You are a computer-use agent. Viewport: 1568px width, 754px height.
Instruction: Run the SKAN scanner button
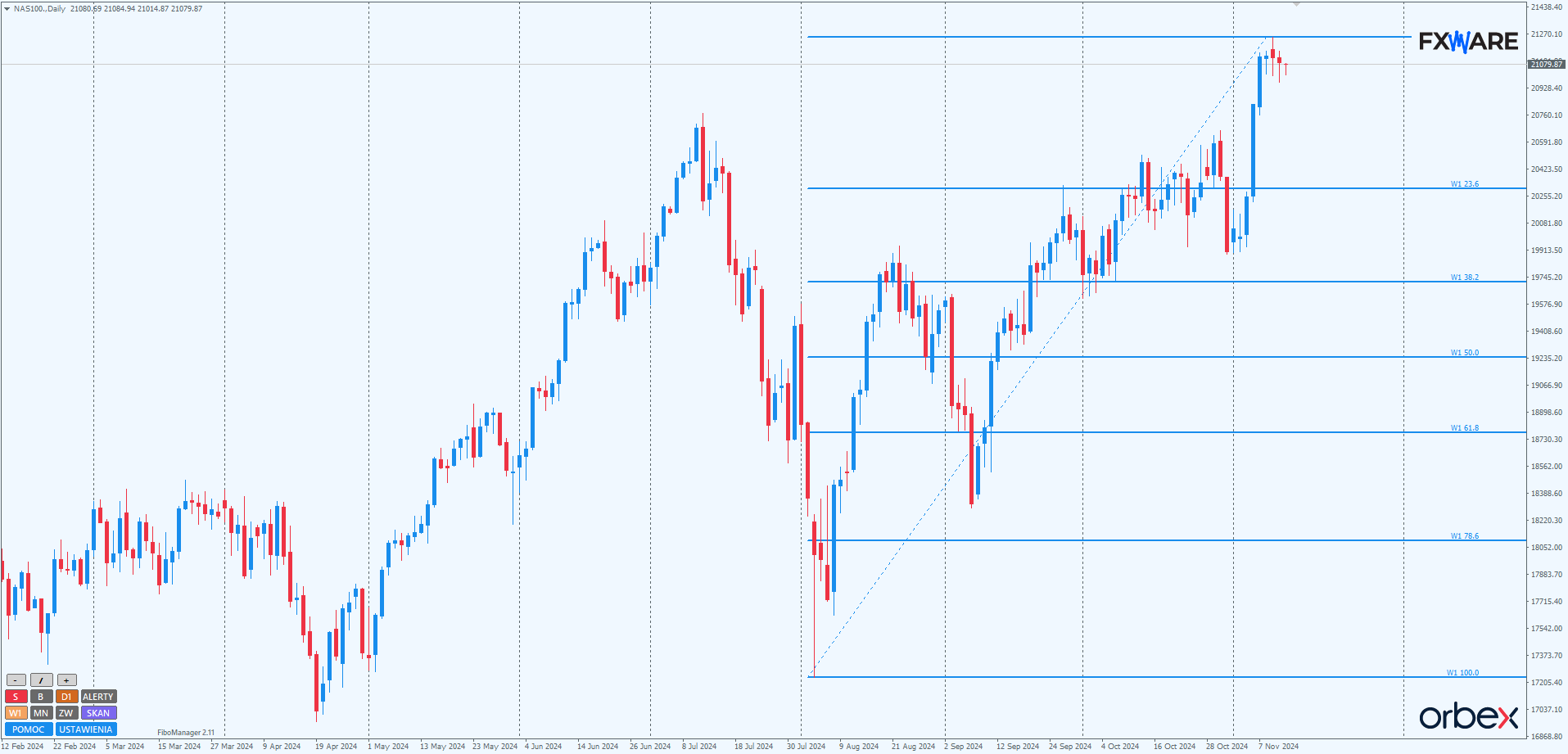coord(98,713)
